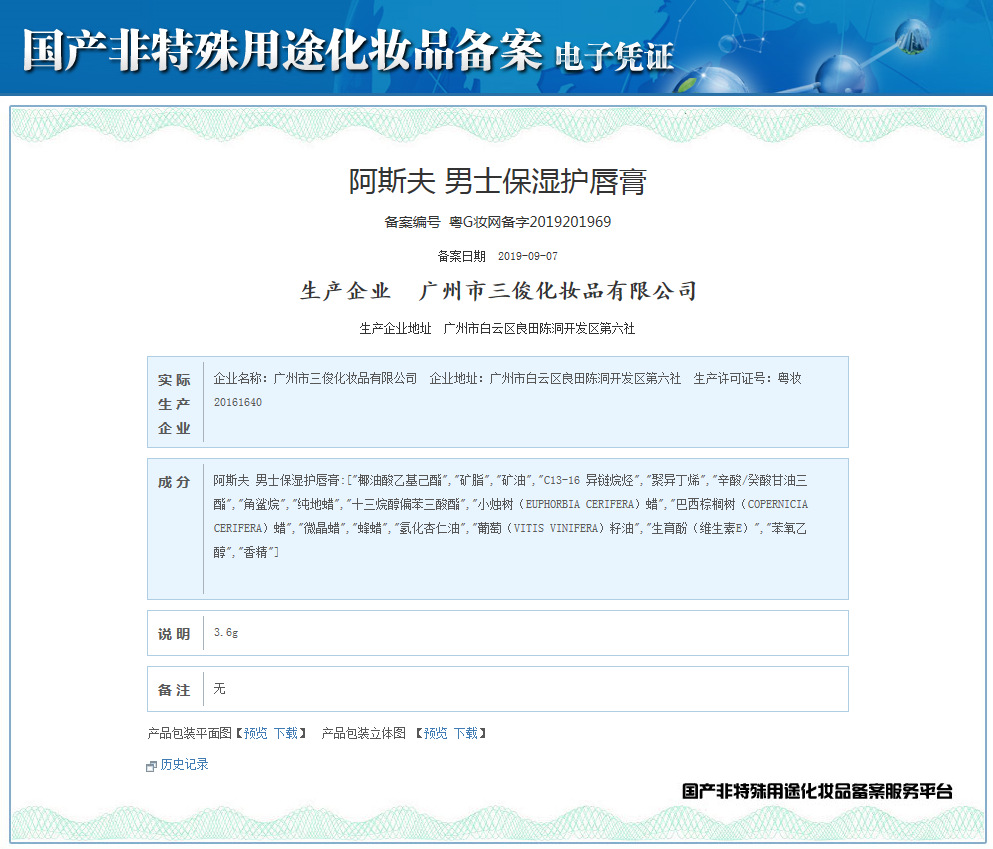Click ingredient text 香精
Viewport: 993px width, 849px height.
coord(256,552)
